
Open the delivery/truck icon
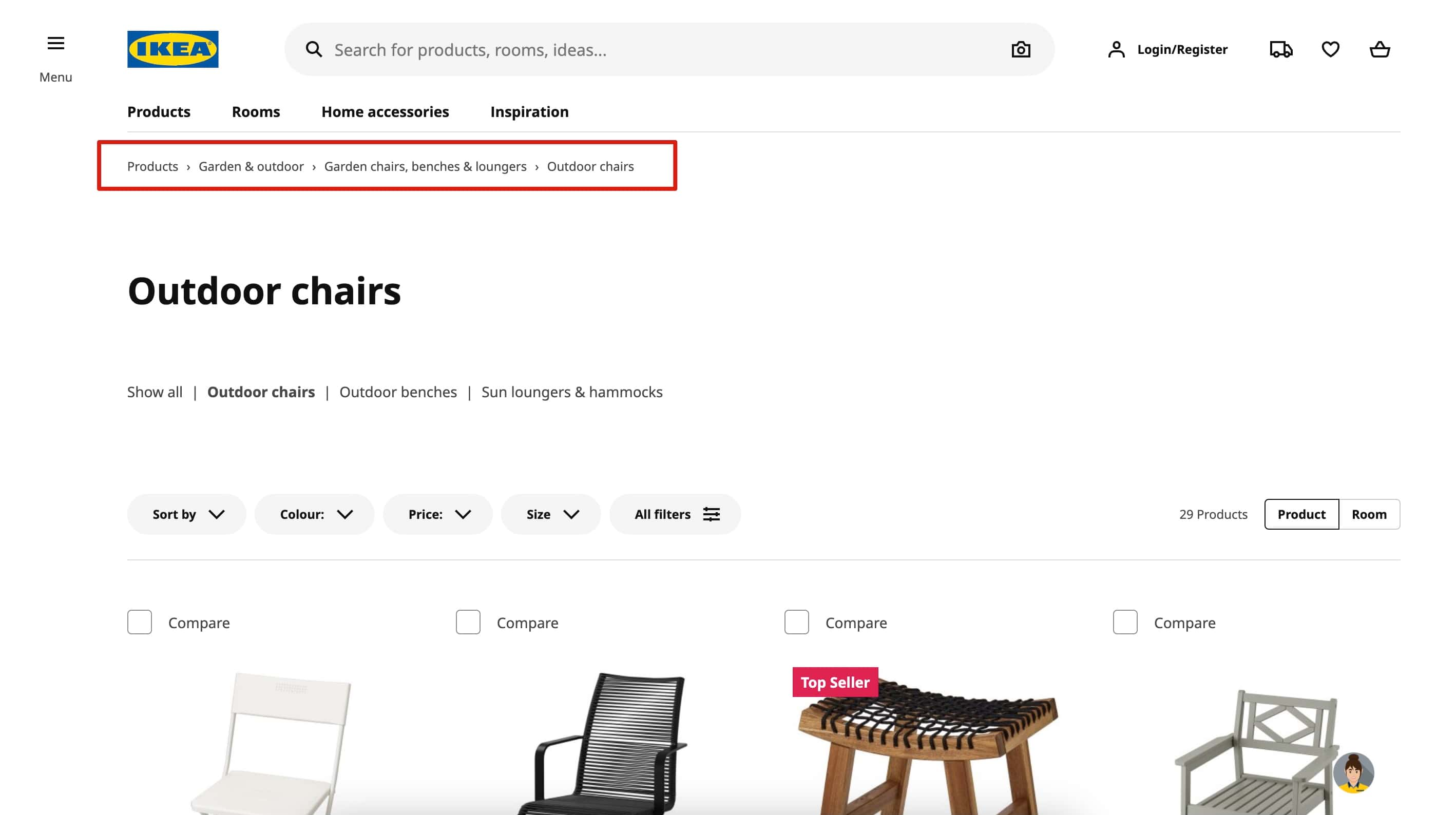coord(1281,49)
